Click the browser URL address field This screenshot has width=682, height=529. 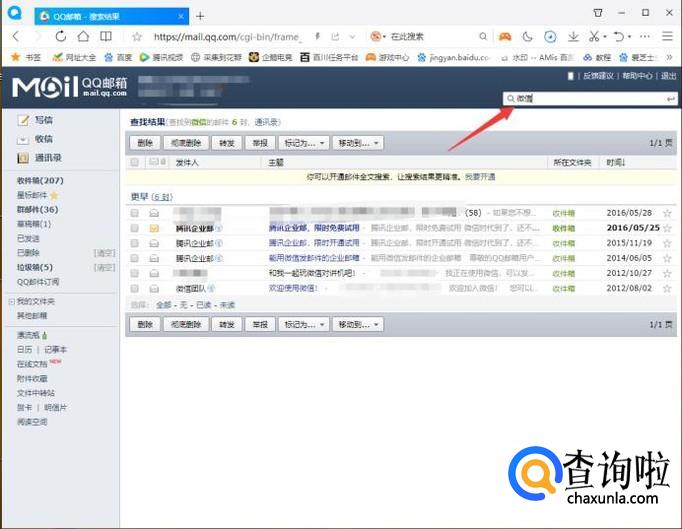click(x=227, y=37)
